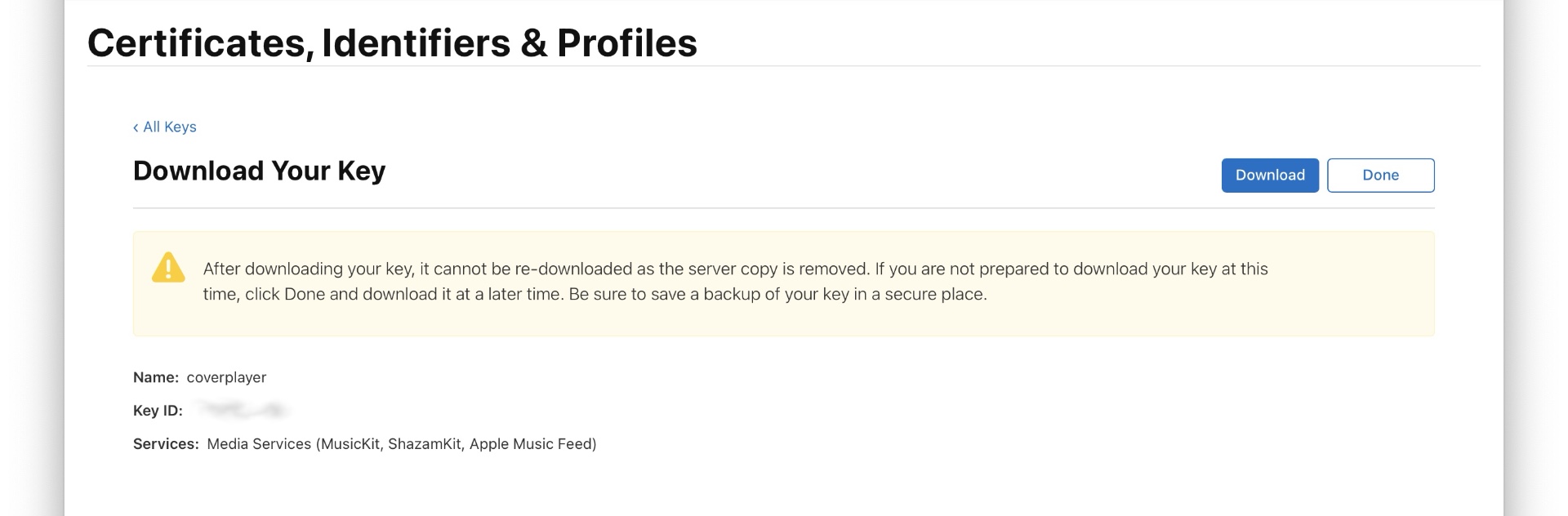Click the Certificates, Identifiers & Profiles title

click(x=392, y=43)
